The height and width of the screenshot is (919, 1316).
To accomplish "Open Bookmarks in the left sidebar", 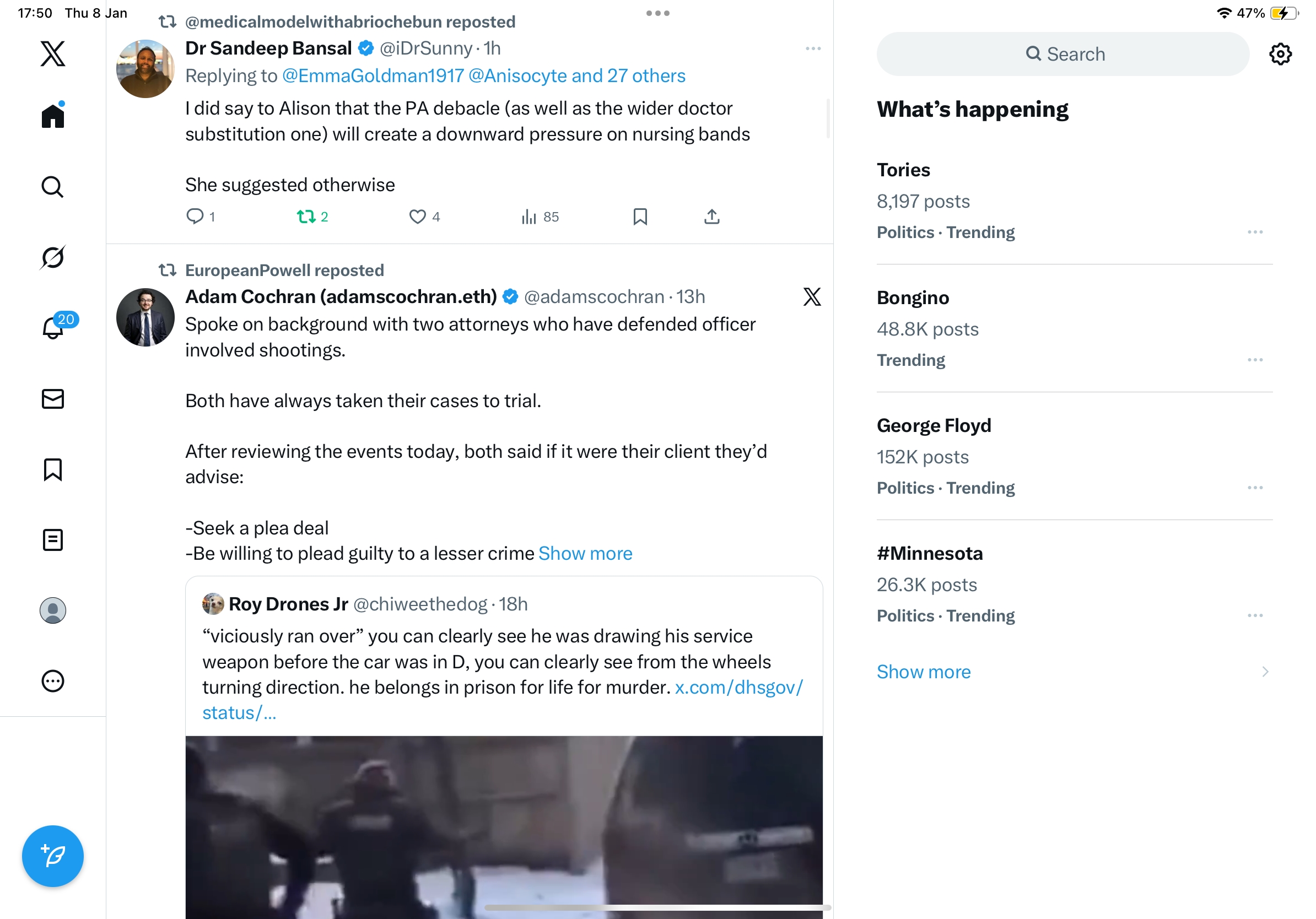I will coord(53,469).
